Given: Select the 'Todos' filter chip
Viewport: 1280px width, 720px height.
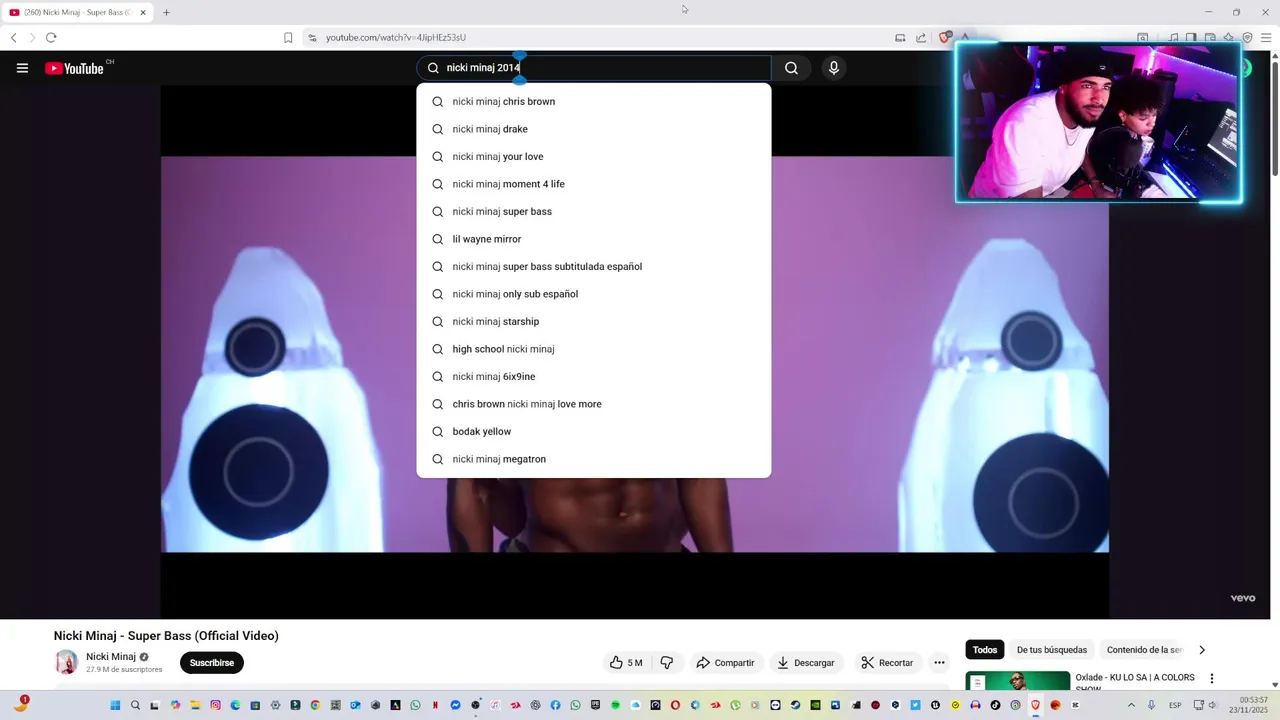Looking at the screenshot, I should point(985,650).
